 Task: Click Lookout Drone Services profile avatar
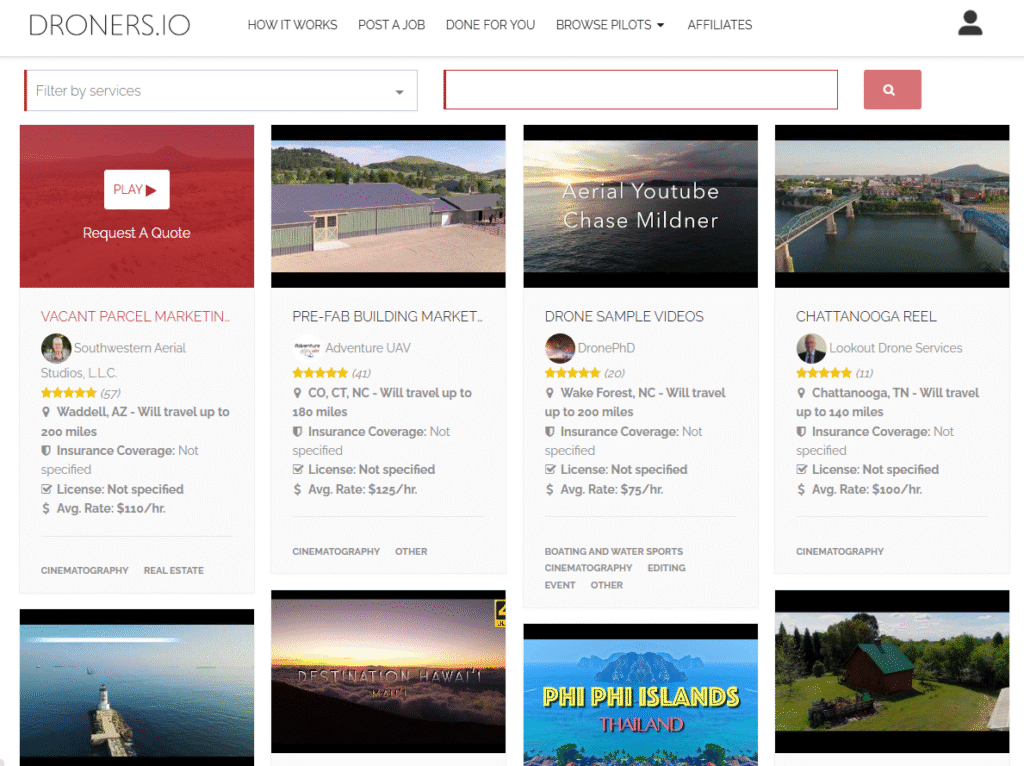pos(811,348)
